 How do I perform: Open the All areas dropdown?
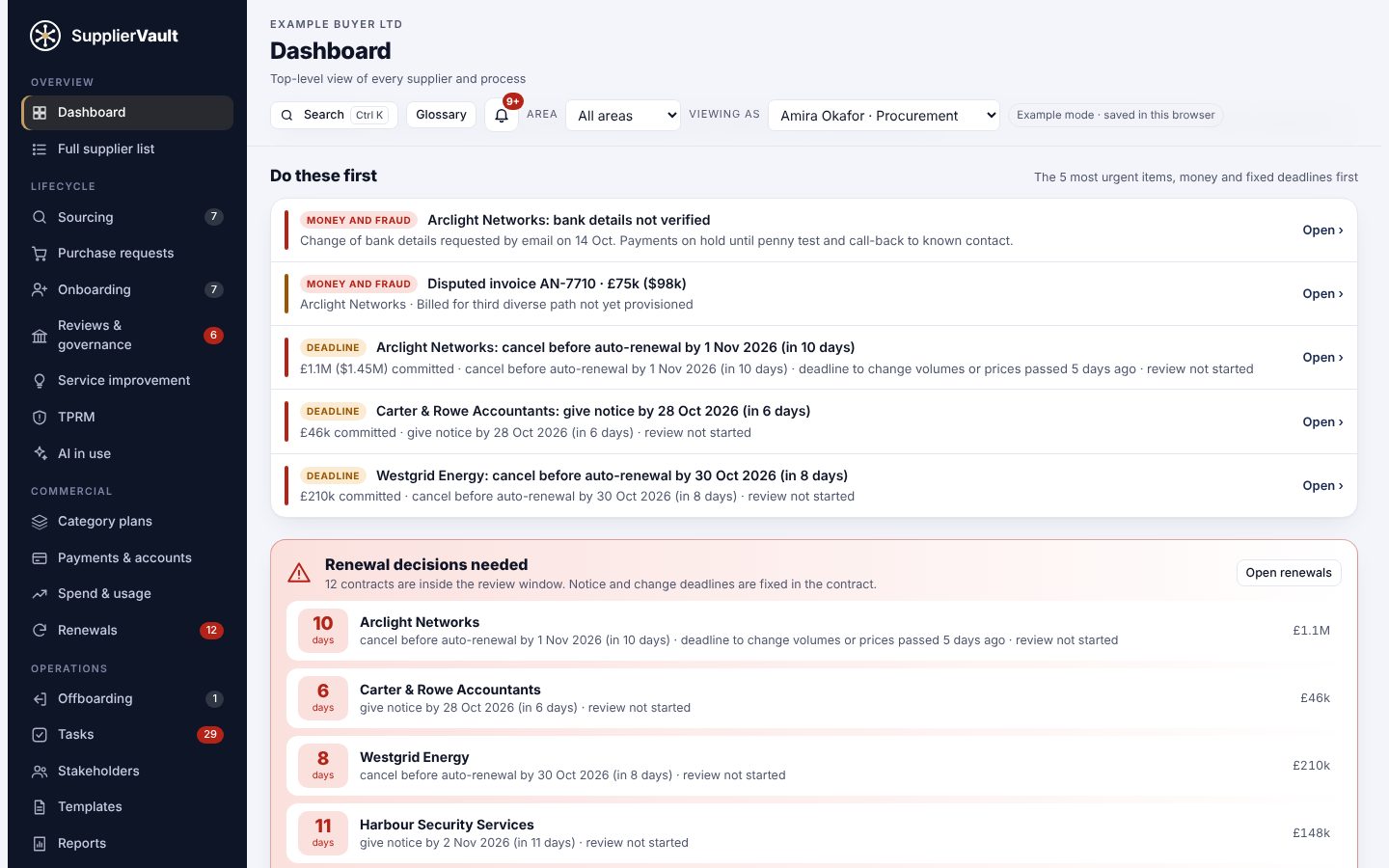[x=623, y=116]
